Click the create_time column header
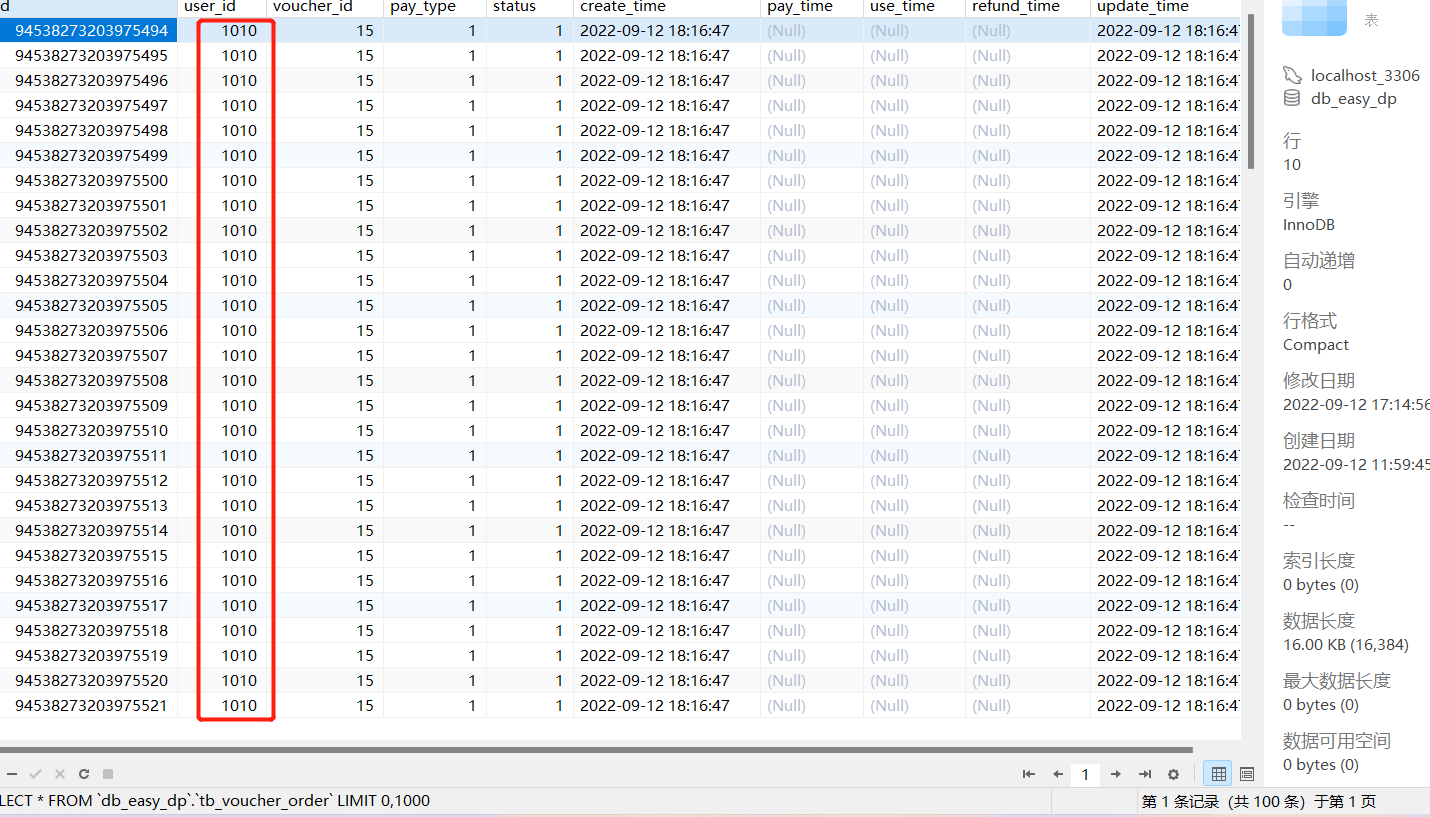Viewport: 1430px width, 817px height. [x=622, y=7]
